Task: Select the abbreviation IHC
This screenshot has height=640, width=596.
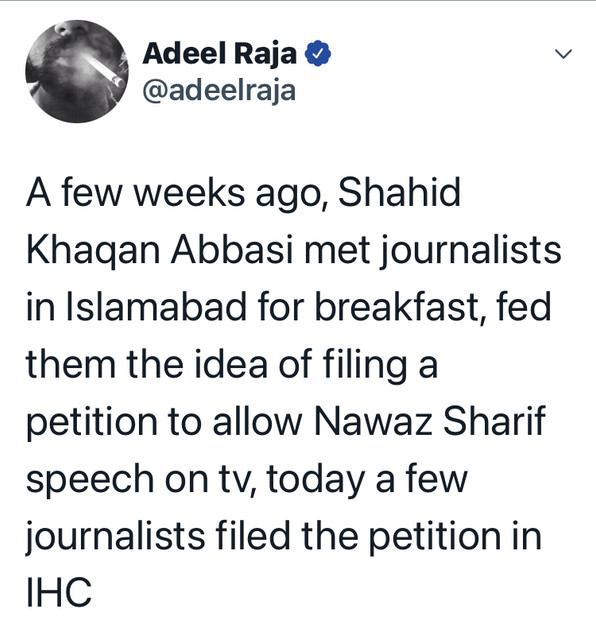Action: tap(59, 592)
